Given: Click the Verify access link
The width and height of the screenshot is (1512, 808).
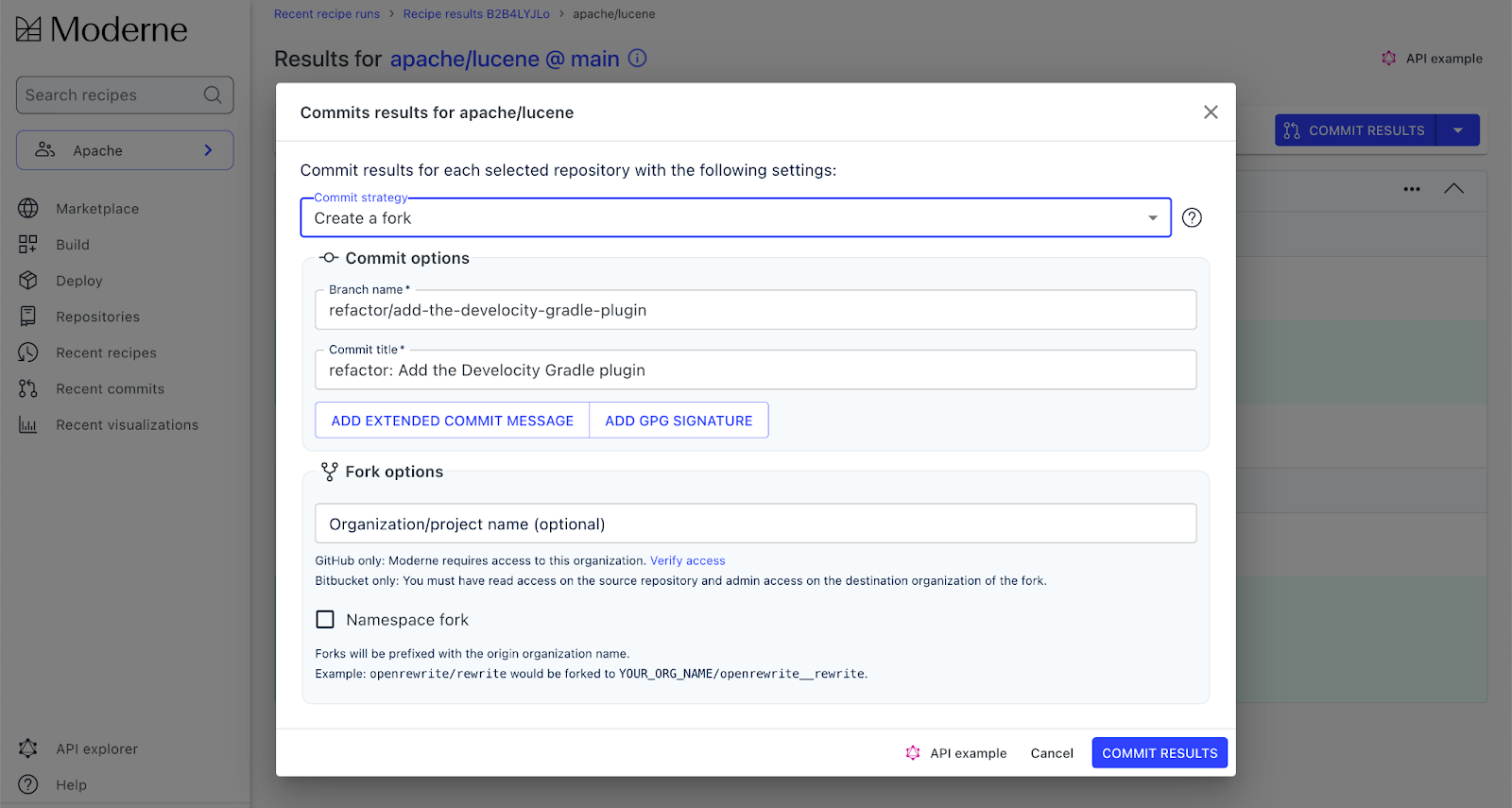Looking at the screenshot, I should 688,560.
